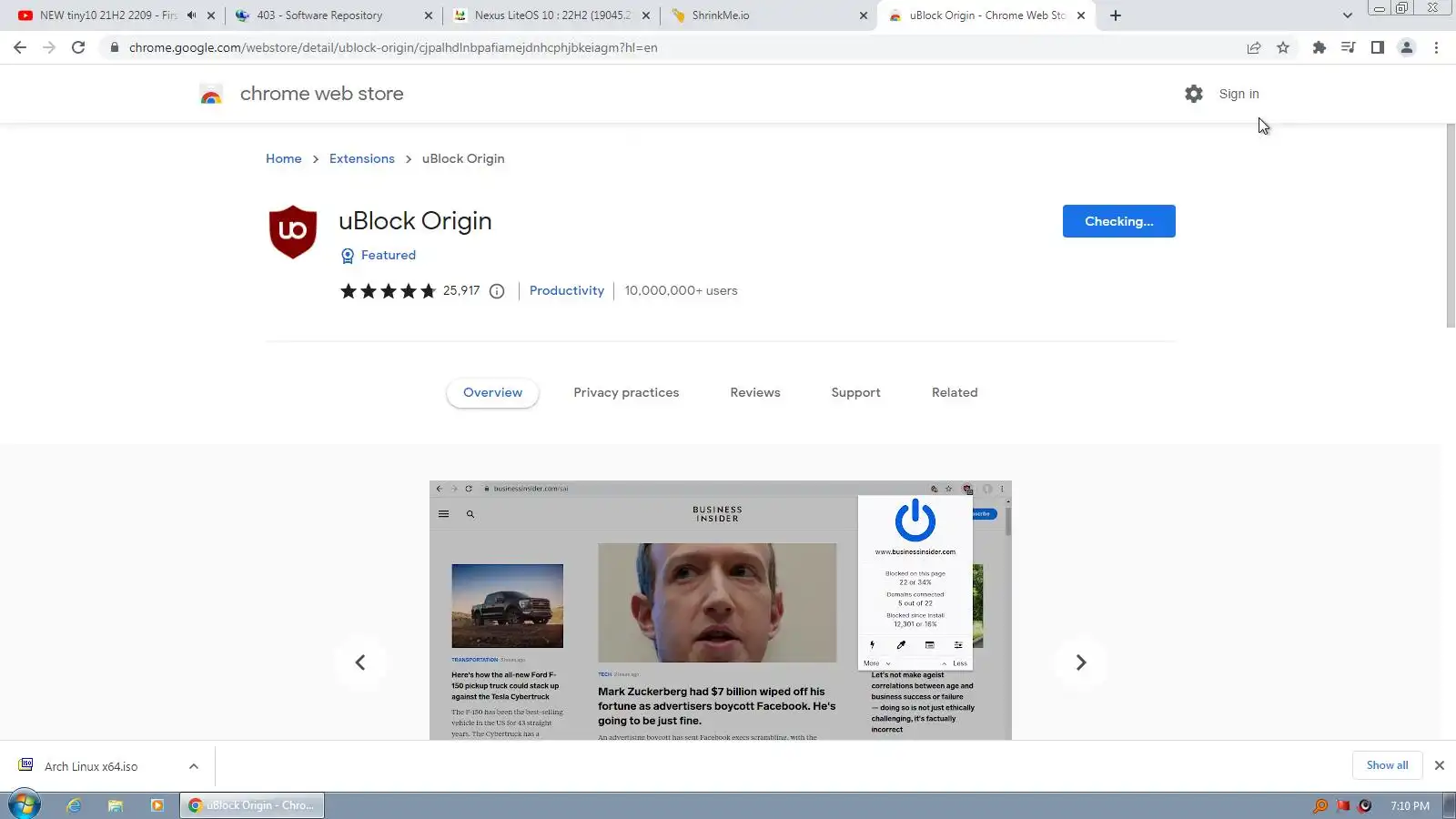Open the Privacy practices tab

[x=626, y=393]
